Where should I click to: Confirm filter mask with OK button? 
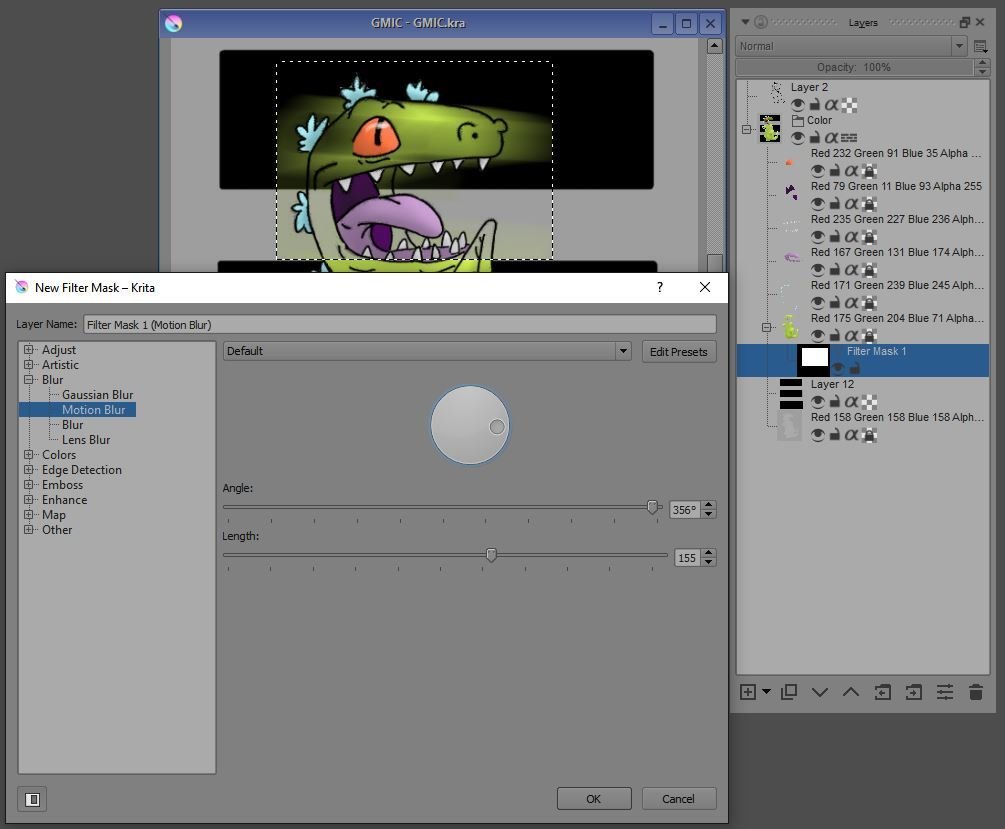pos(594,799)
